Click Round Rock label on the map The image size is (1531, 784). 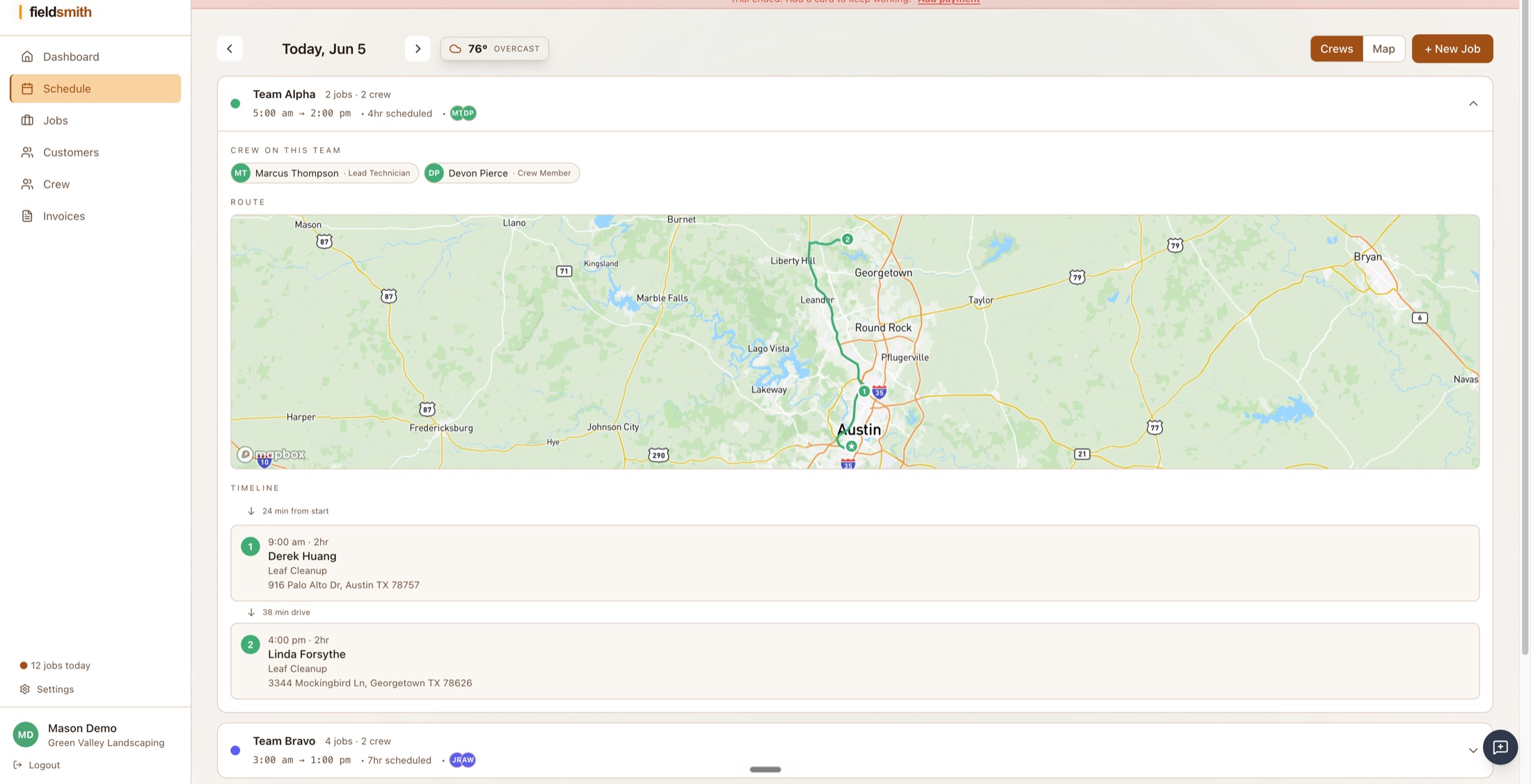coord(883,328)
